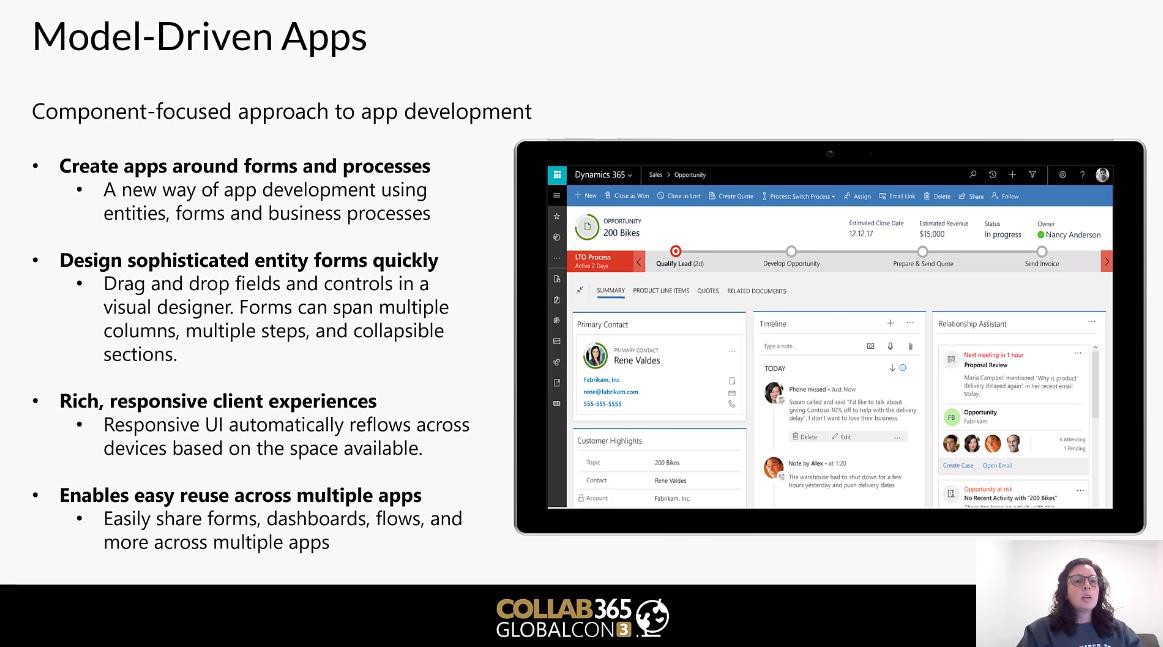Click Edit under the Phone missed entry
Viewport: 1163px width, 647px height.
(x=842, y=437)
